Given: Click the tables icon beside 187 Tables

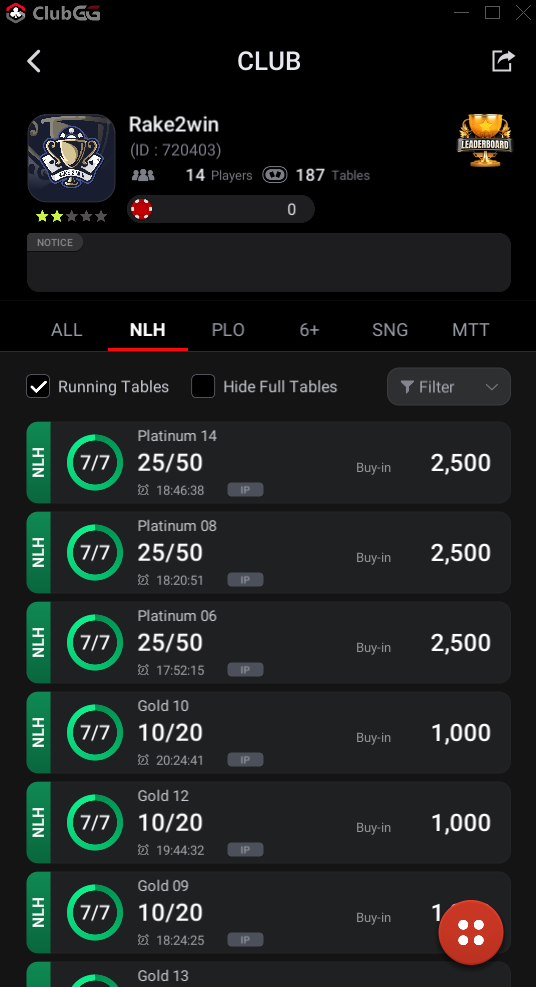Looking at the screenshot, I should tap(275, 175).
